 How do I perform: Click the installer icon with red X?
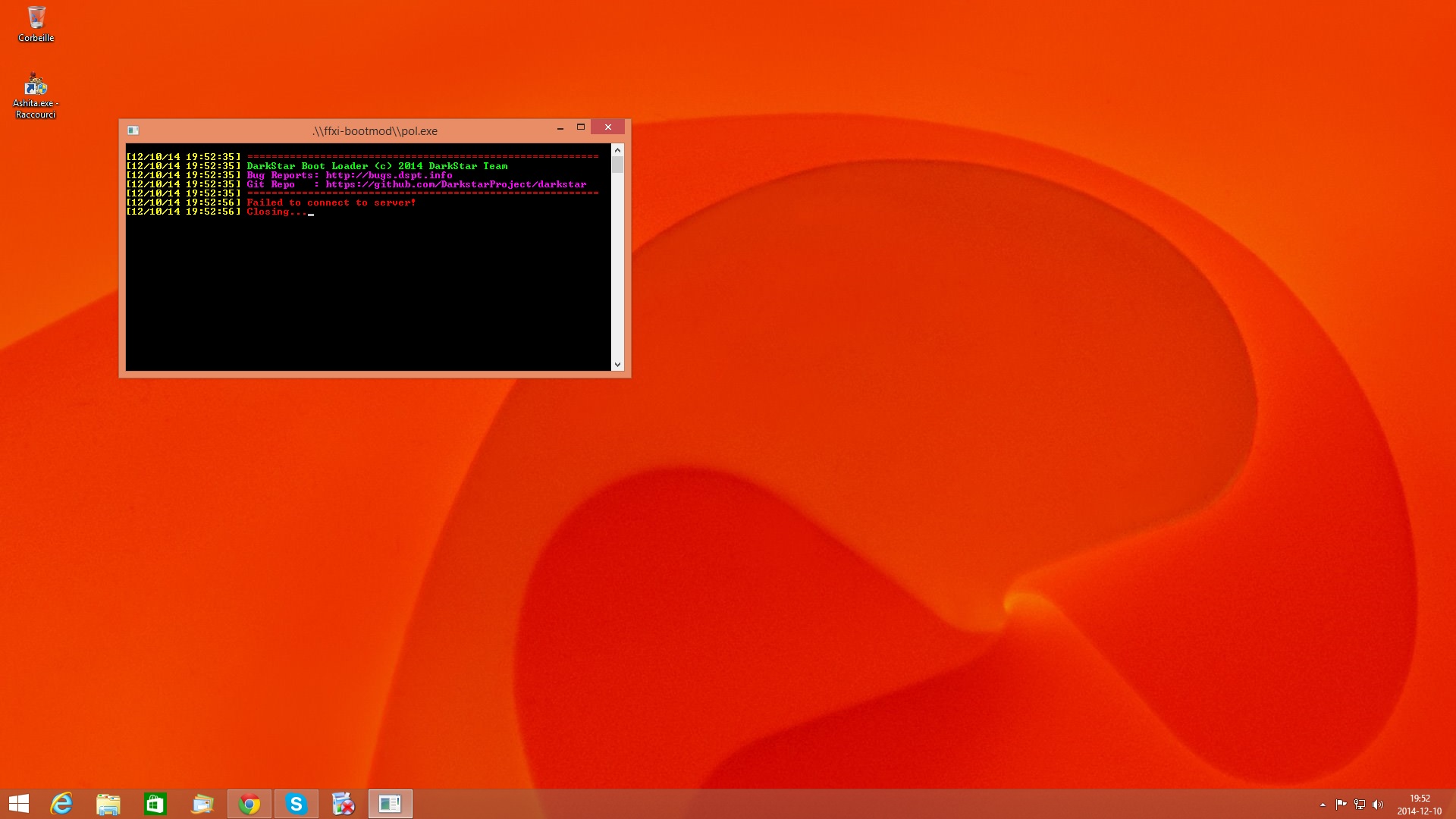coord(343,804)
